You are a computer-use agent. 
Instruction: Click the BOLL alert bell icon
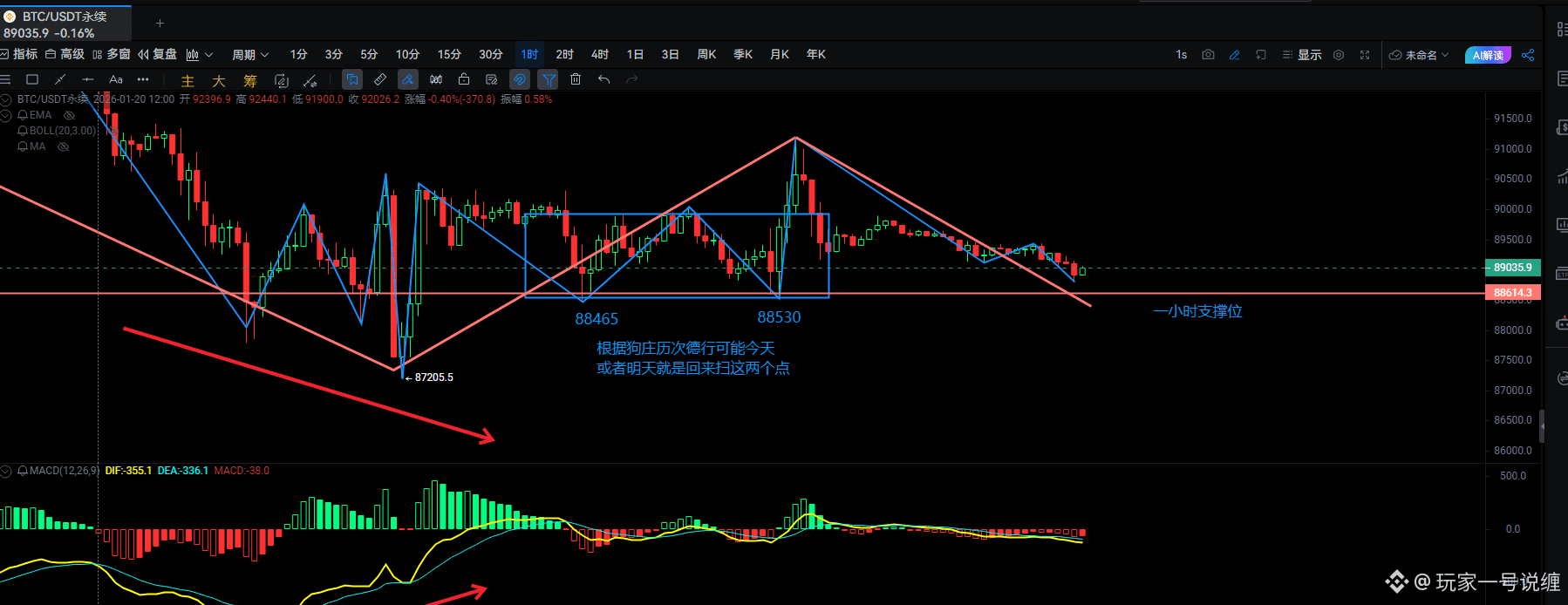(x=23, y=131)
